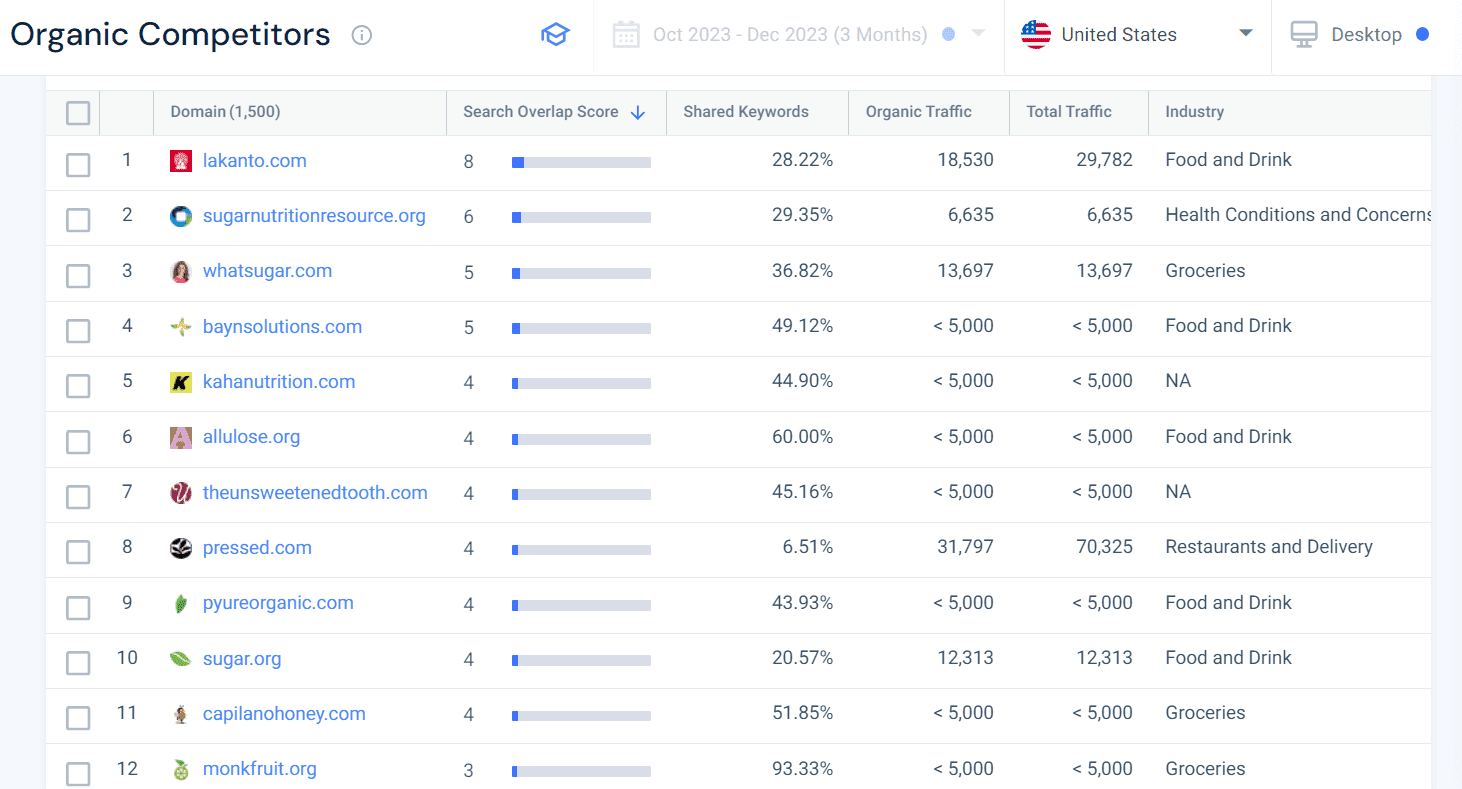
Task: Open the sugarnutritionresource.org link
Action: click(x=314, y=216)
